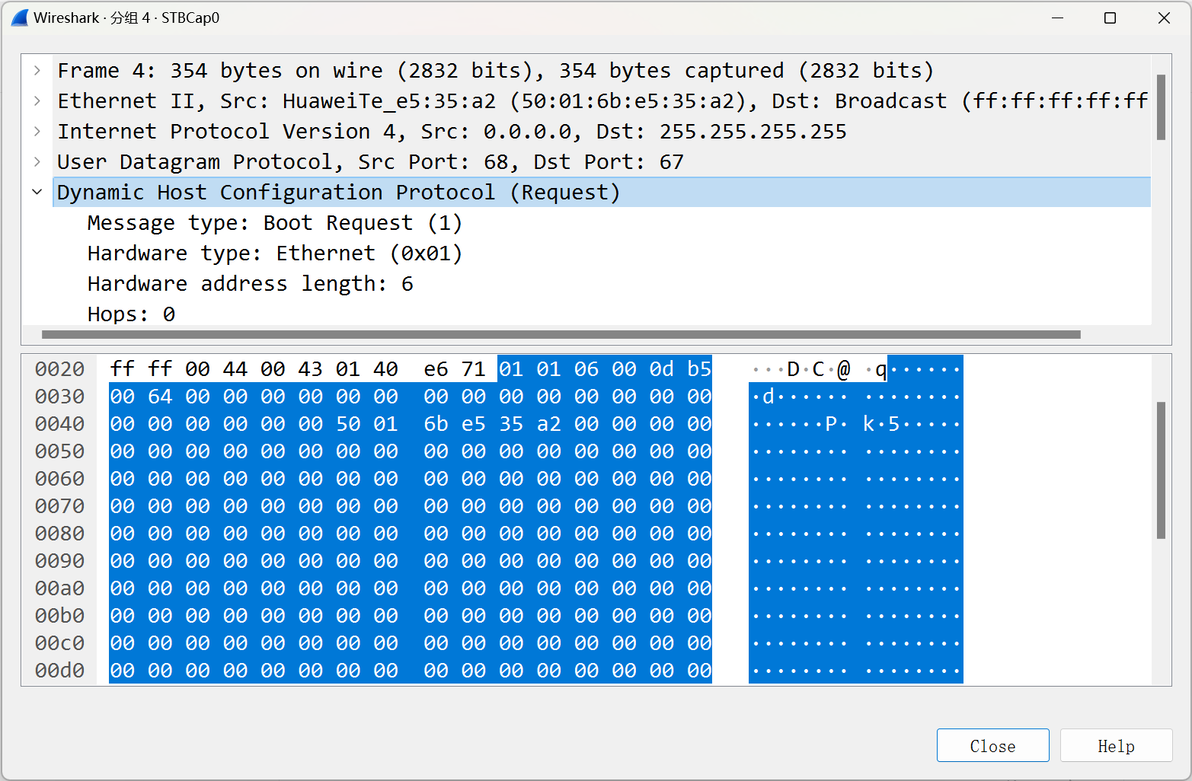1192x781 pixels.
Task: Click the Wireshark shark fin icon
Action: coord(20,17)
